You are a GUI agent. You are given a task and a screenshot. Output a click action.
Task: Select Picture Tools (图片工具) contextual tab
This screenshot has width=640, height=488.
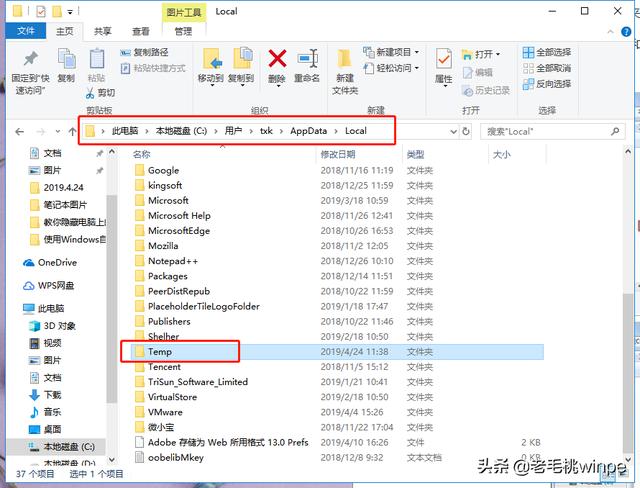click(184, 12)
